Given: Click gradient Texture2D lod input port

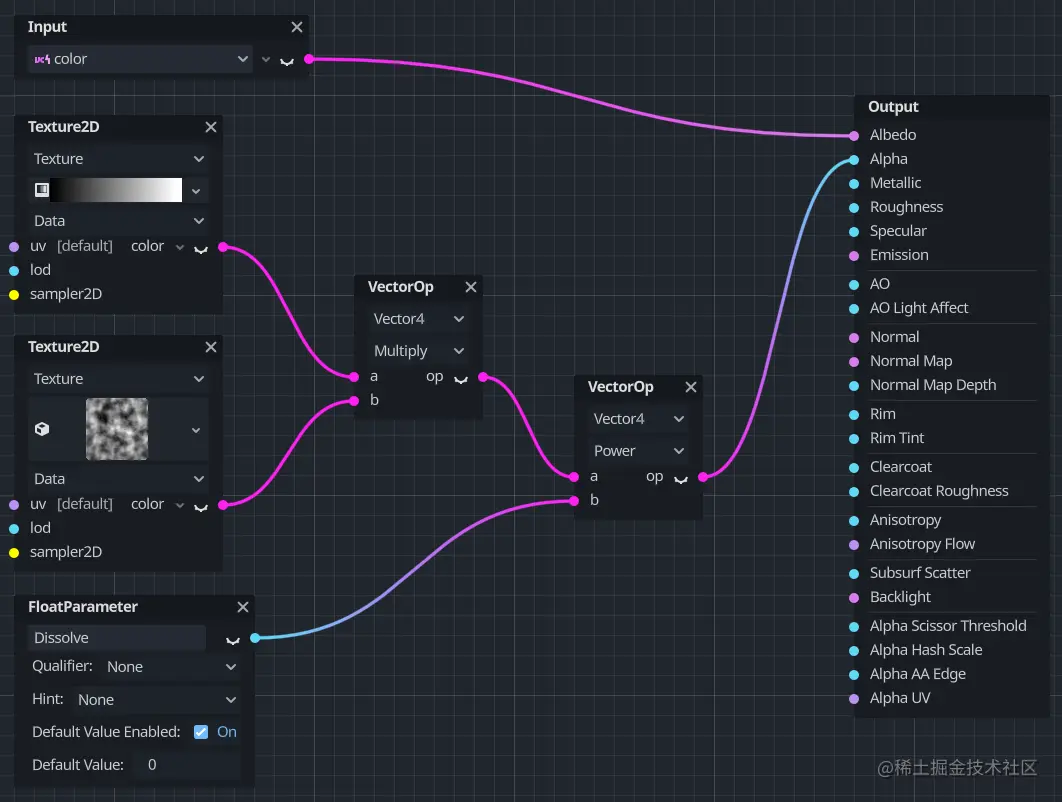Looking at the screenshot, I should [x=14, y=271].
